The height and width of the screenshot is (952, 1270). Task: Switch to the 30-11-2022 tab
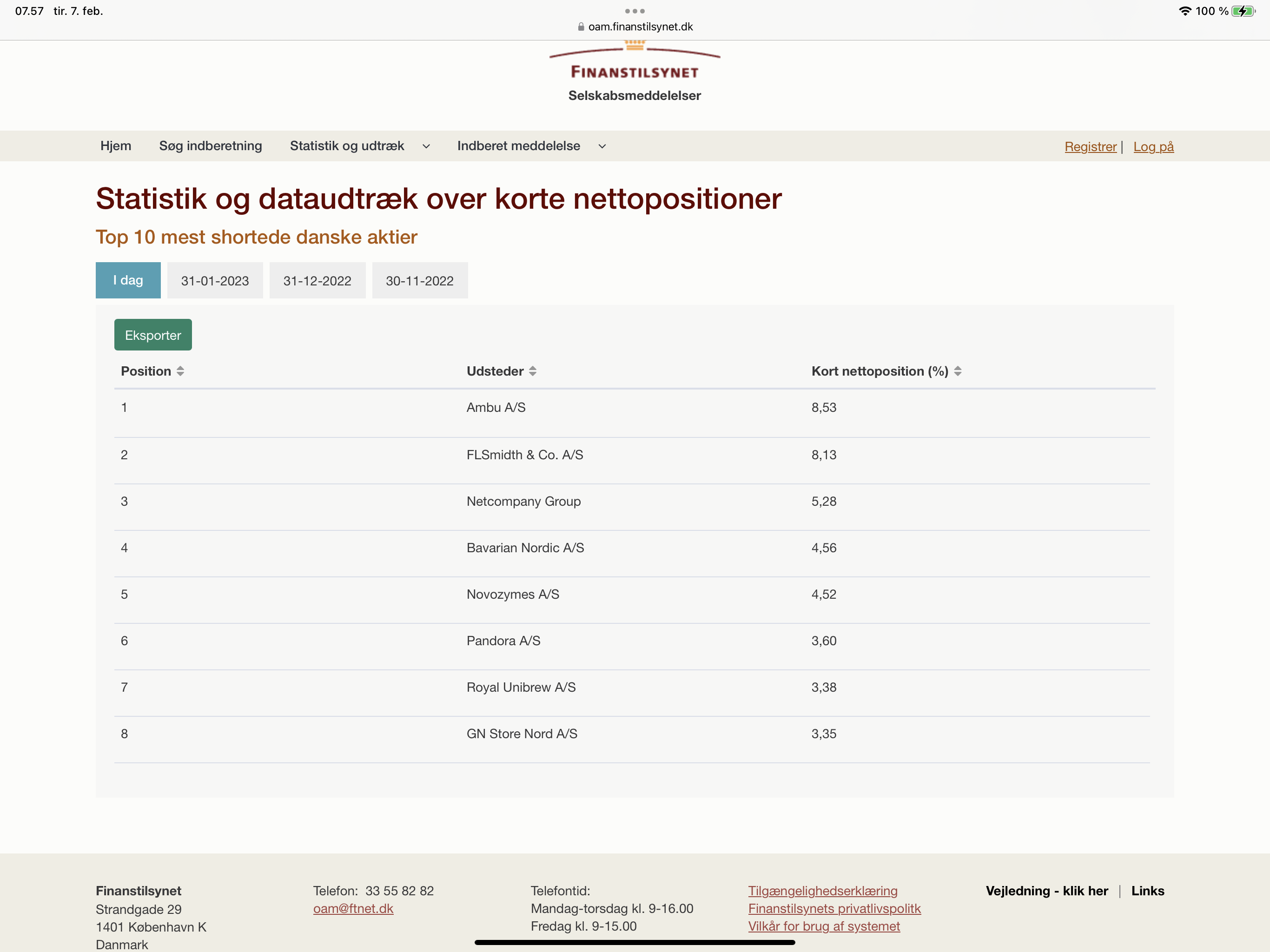point(420,280)
